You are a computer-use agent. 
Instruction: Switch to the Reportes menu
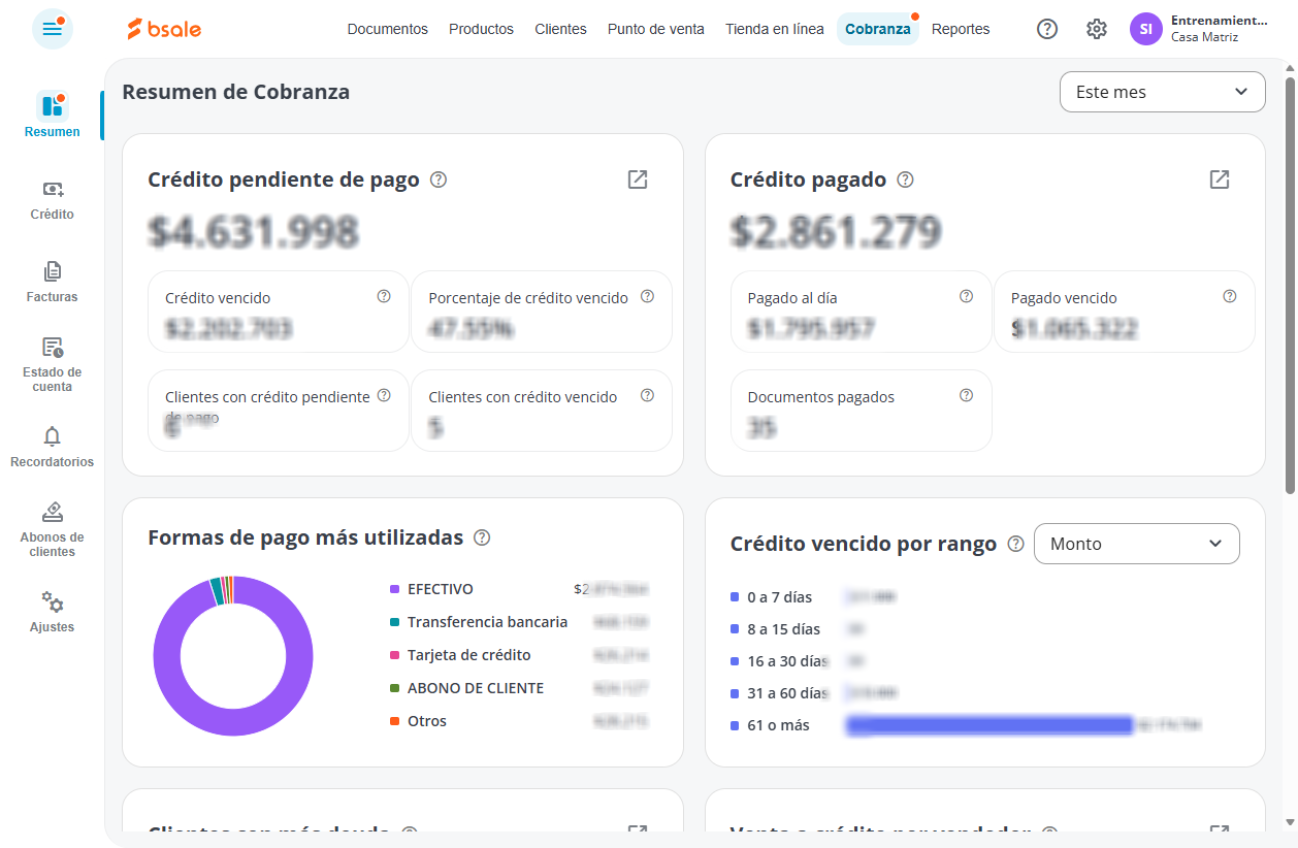point(960,29)
